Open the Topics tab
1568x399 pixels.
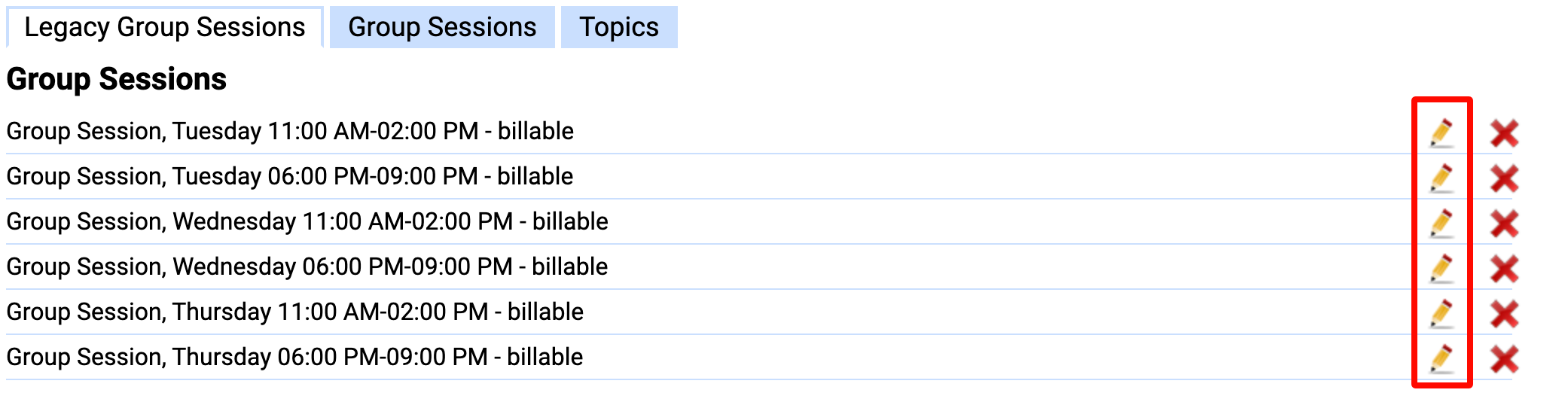pos(619,27)
